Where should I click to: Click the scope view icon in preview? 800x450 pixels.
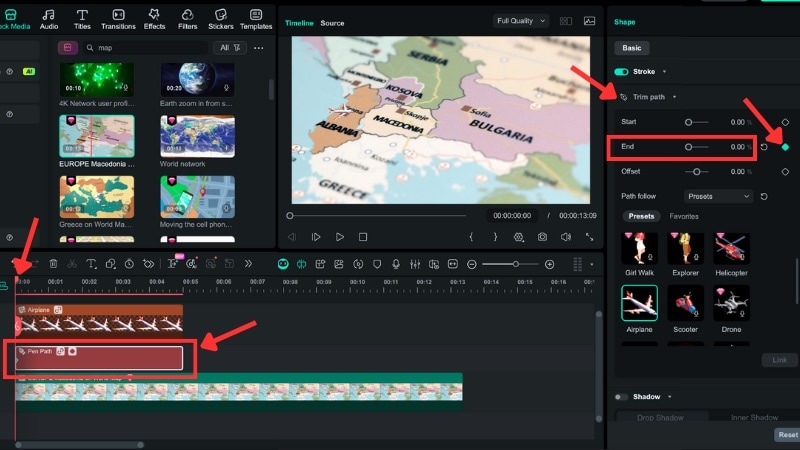coord(589,21)
